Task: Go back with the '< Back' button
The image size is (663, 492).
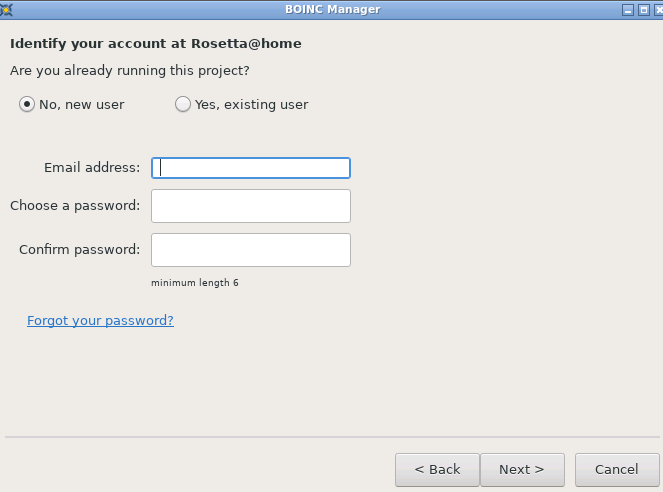Action: [x=437, y=470]
